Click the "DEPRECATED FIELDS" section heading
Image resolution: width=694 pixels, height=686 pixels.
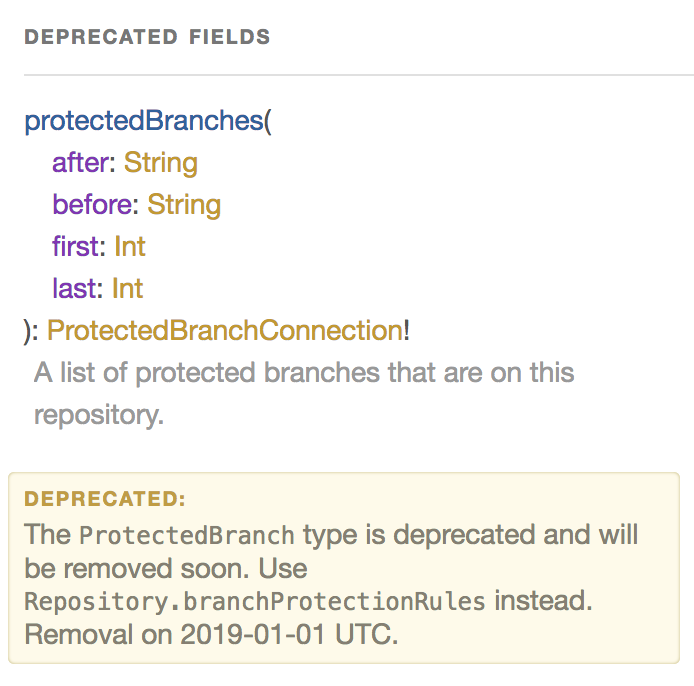(x=147, y=38)
